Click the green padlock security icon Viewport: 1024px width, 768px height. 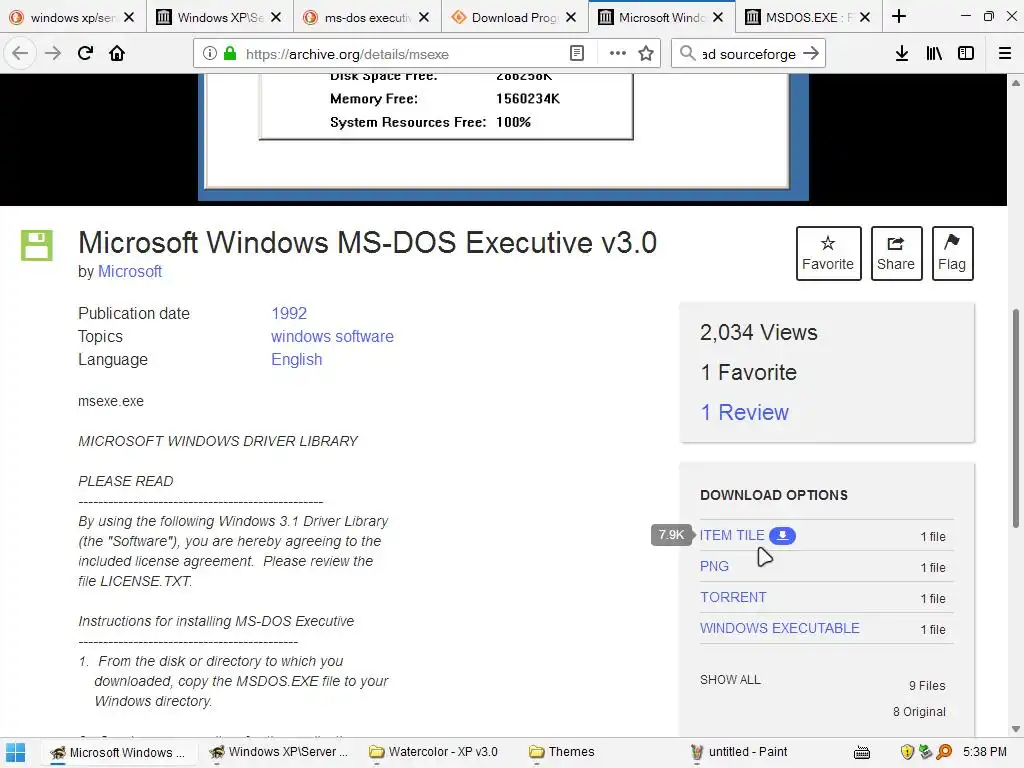click(230, 54)
